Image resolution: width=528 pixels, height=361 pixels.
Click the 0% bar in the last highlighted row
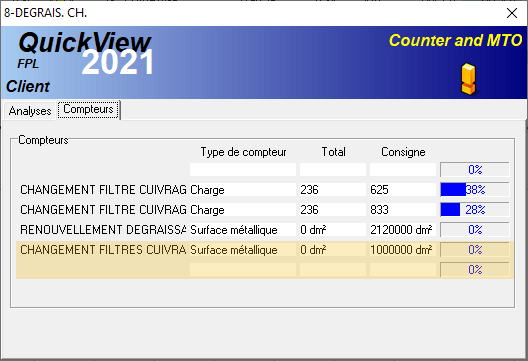(x=475, y=270)
